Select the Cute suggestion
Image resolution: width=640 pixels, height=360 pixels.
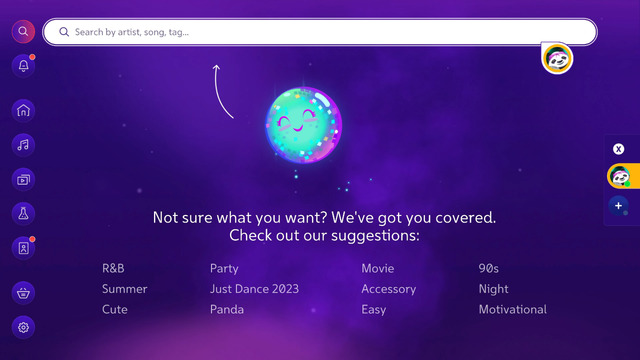pyautogui.click(x=115, y=309)
